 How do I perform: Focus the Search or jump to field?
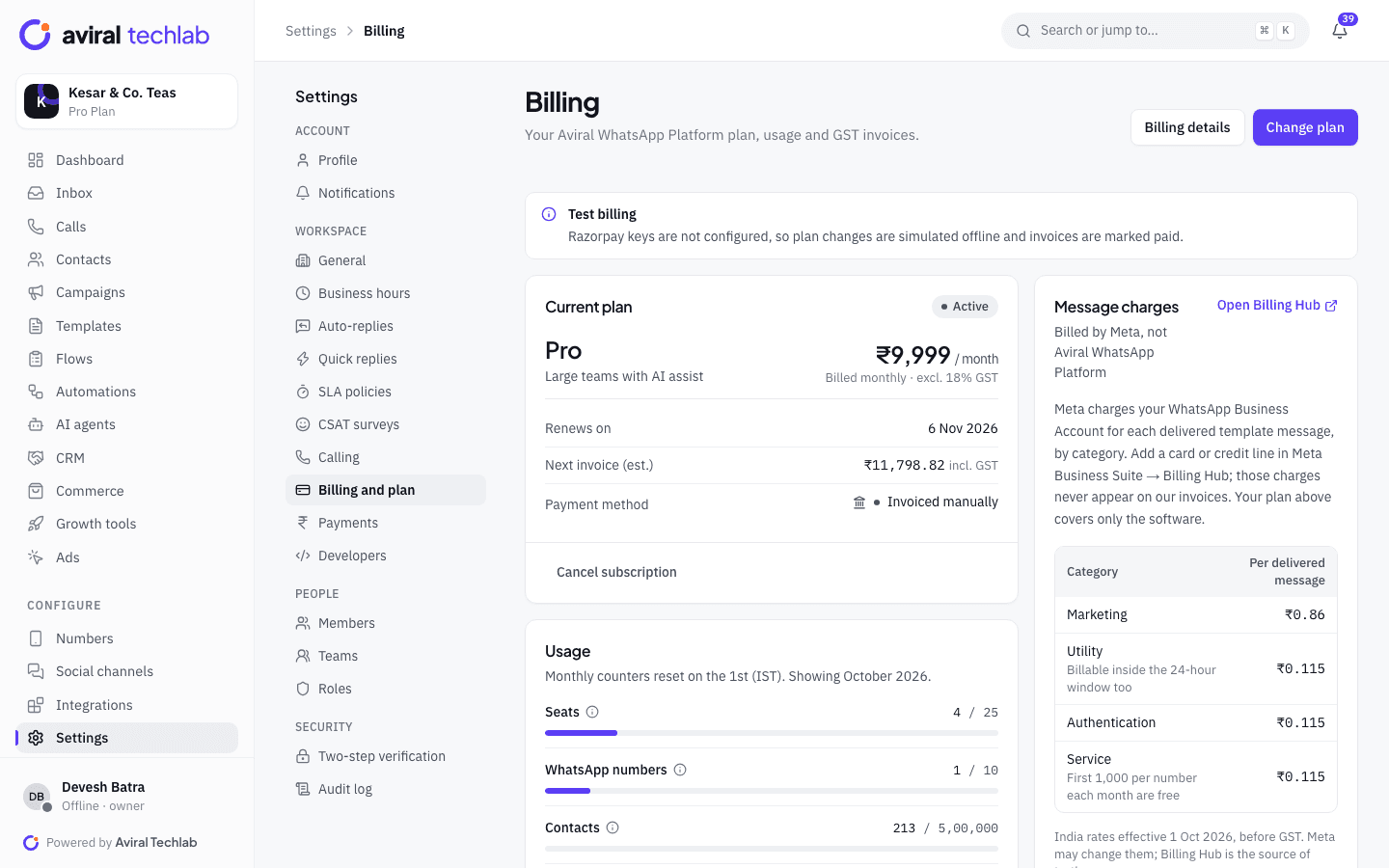pos(1156,31)
